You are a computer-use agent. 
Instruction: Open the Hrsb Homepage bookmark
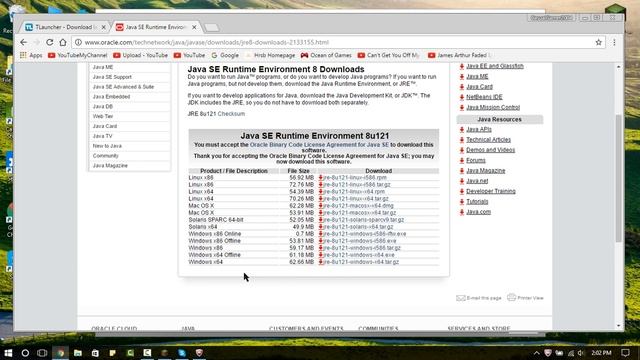pyautogui.click(x=270, y=55)
